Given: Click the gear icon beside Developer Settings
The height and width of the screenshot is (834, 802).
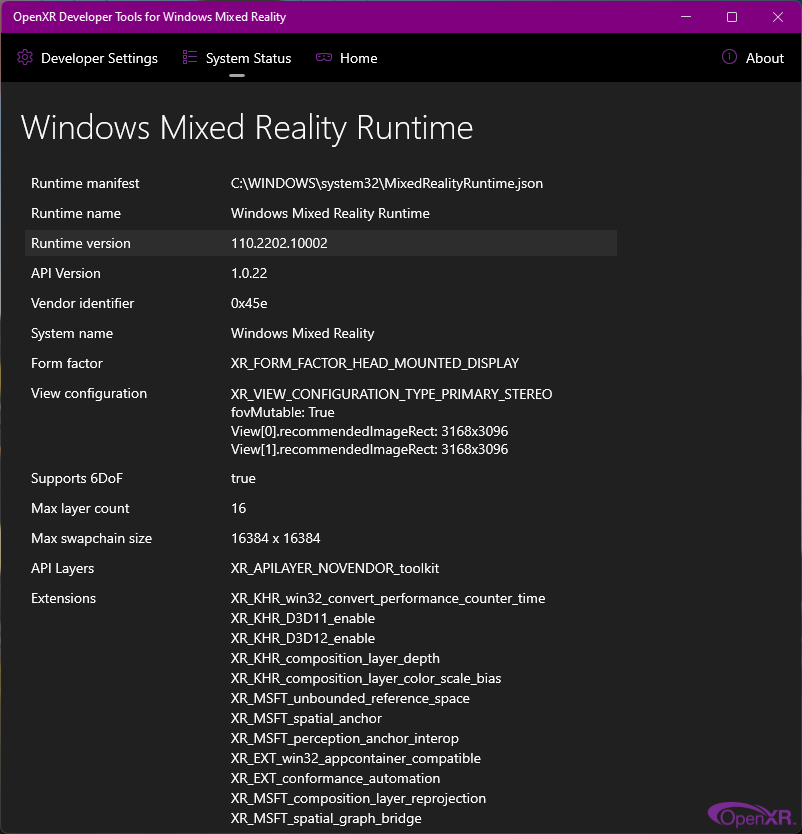Looking at the screenshot, I should pos(25,57).
